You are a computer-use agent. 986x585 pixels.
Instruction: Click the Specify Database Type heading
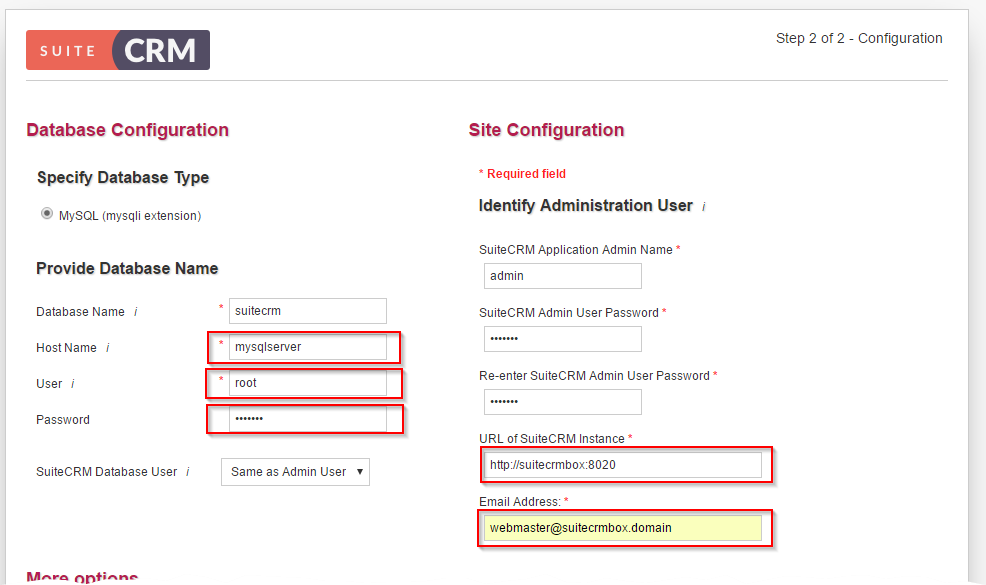pos(123,178)
